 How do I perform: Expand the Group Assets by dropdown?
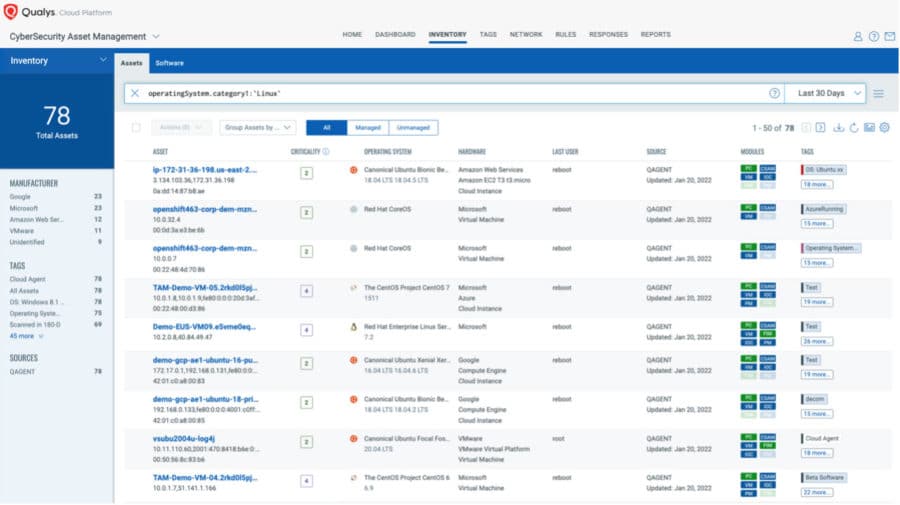click(x=258, y=128)
